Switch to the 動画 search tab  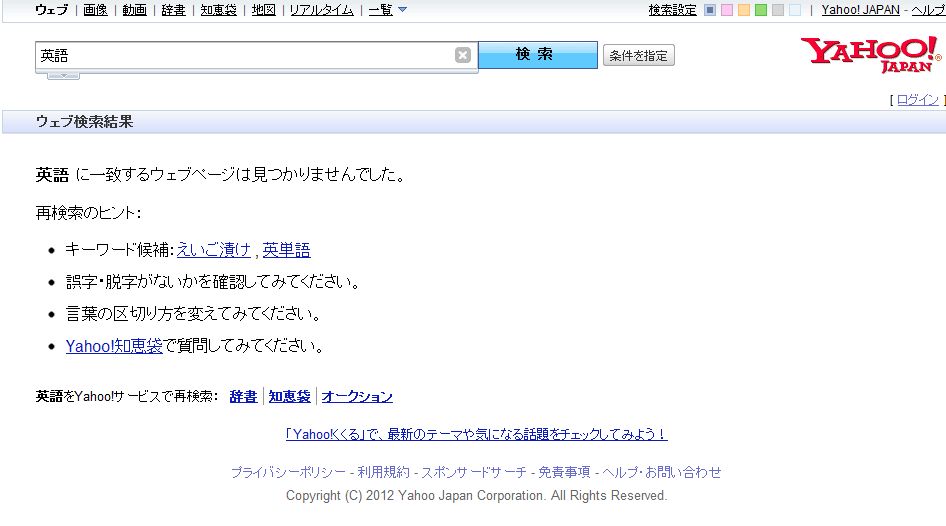(135, 10)
